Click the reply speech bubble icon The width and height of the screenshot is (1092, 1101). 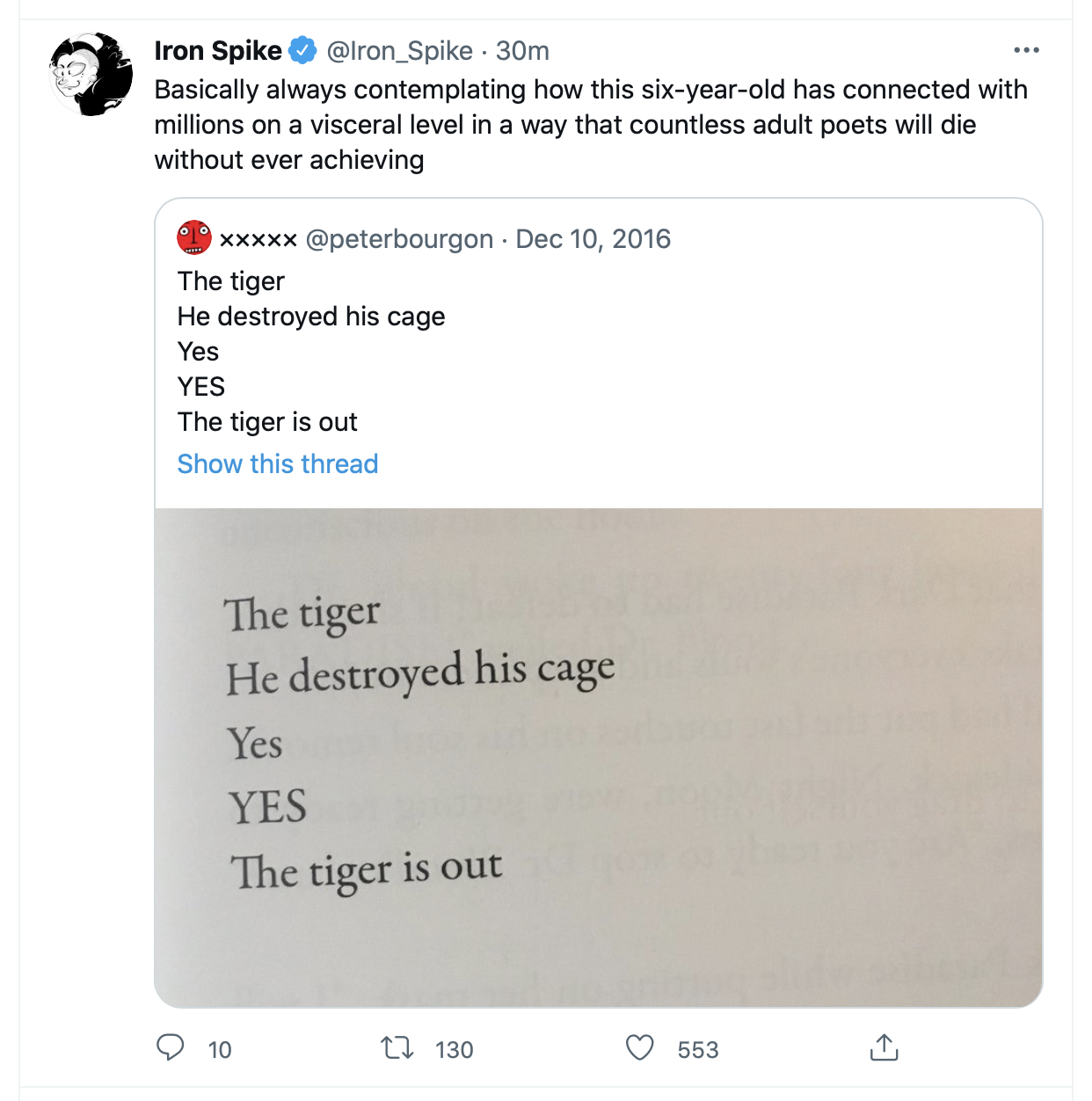(170, 1047)
